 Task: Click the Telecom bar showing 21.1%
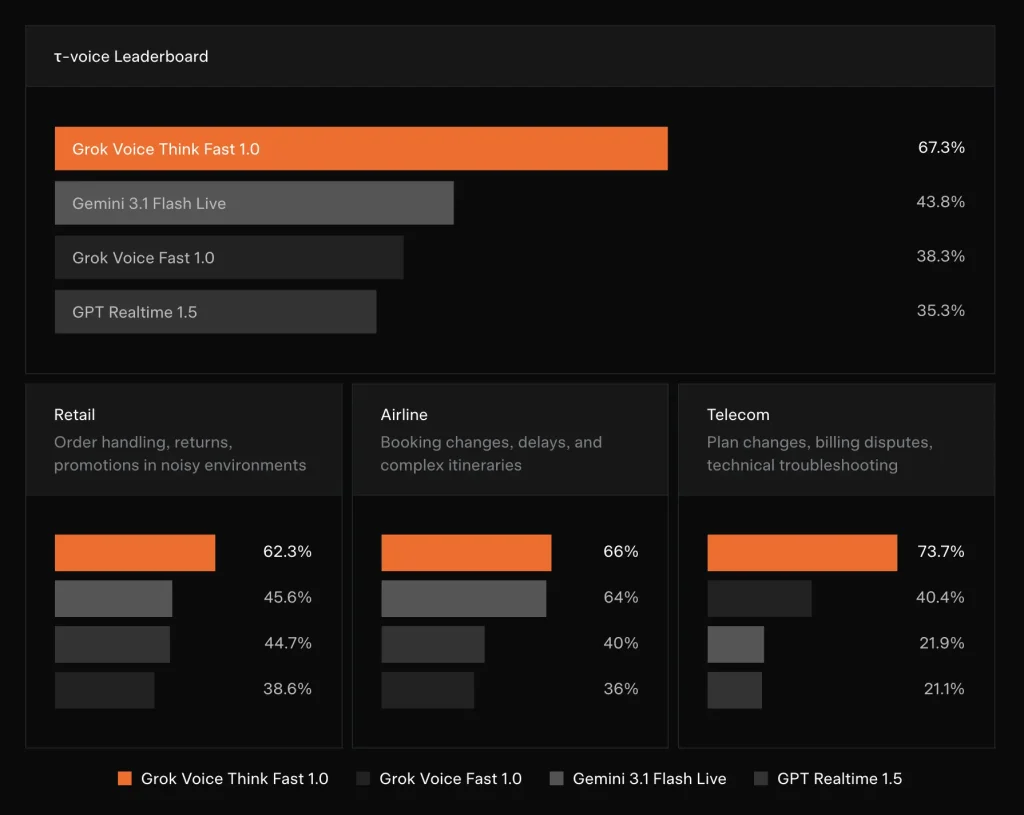(734, 690)
